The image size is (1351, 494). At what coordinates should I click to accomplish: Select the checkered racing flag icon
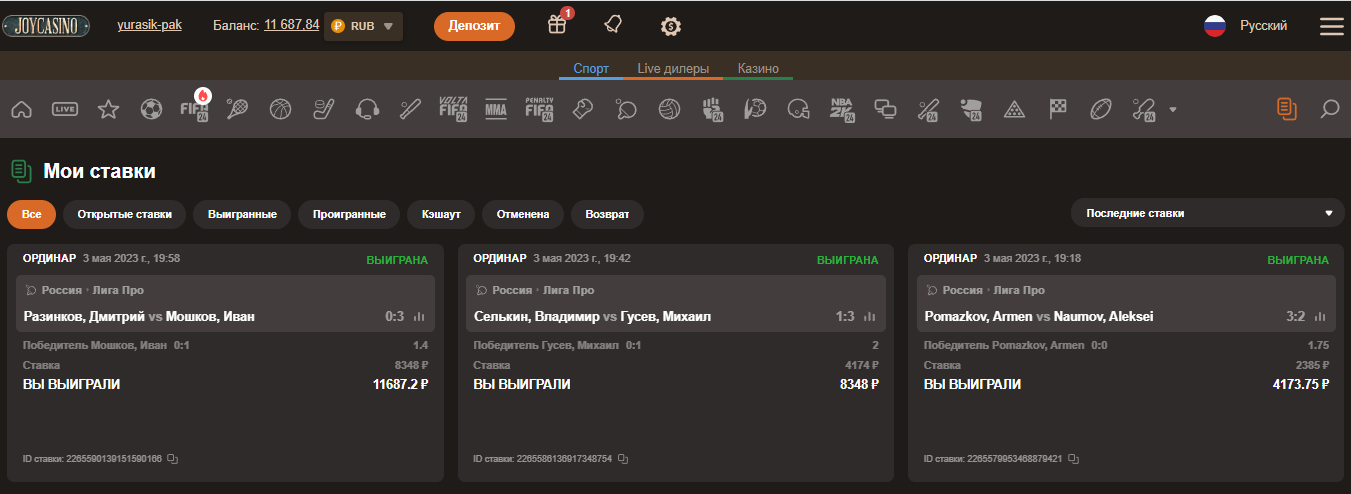(x=1058, y=109)
